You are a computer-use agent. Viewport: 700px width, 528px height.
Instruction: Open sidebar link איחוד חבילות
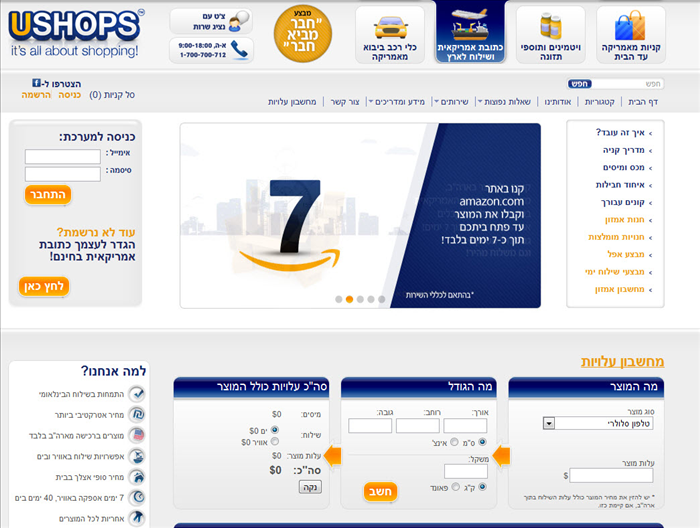click(620, 185)
